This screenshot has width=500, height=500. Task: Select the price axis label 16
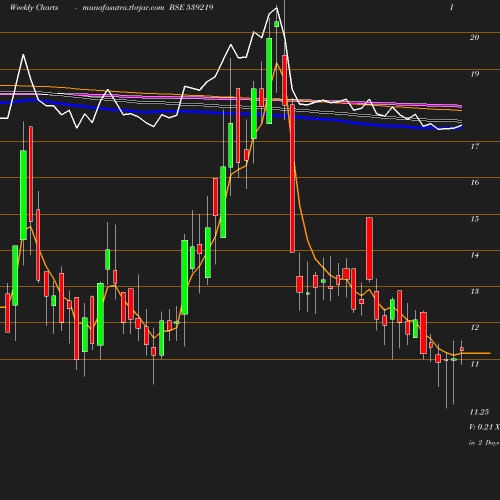pos(475,182)
